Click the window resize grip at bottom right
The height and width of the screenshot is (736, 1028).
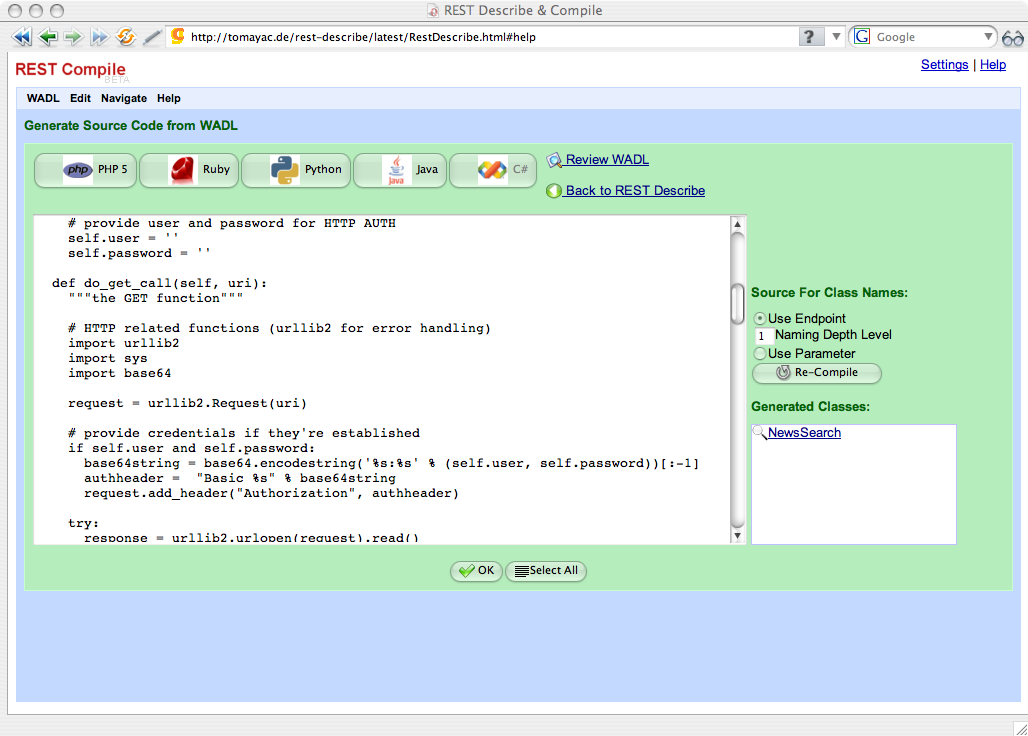(x=1020, y=728)
